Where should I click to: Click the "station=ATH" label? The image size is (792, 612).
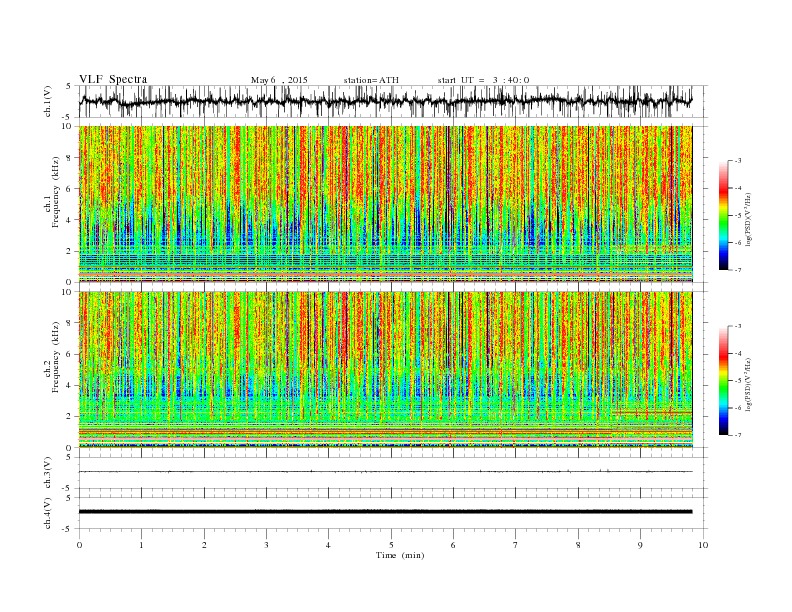[371, 80]
